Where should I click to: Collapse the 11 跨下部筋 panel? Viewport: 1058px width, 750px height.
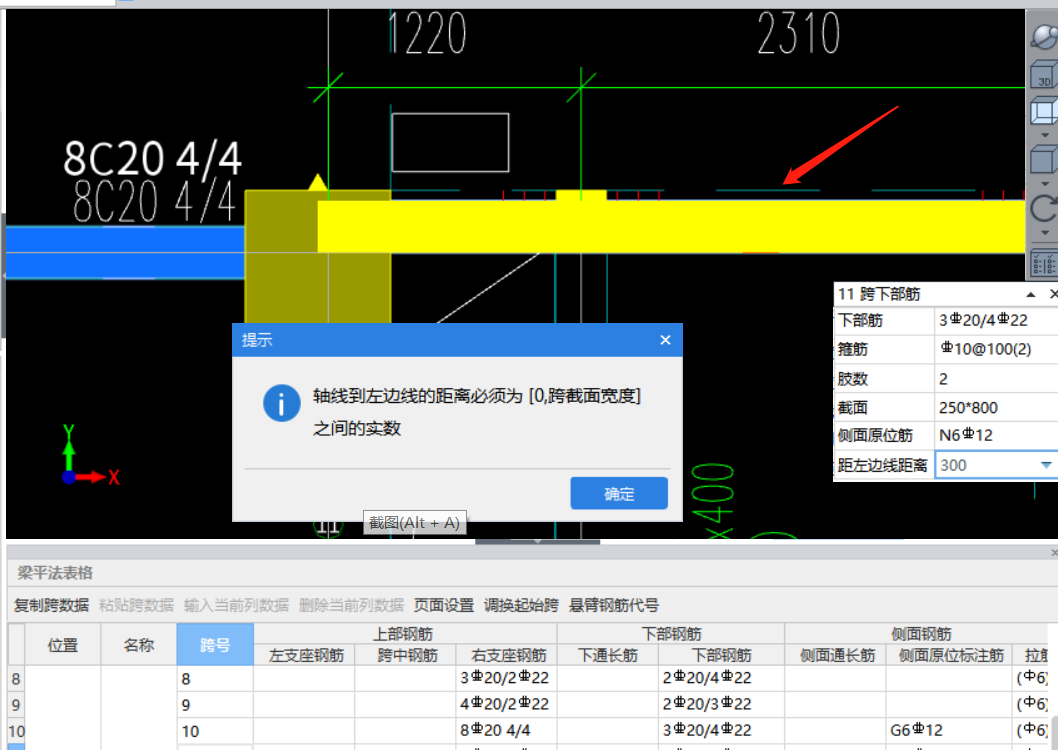click(1029, 293)
